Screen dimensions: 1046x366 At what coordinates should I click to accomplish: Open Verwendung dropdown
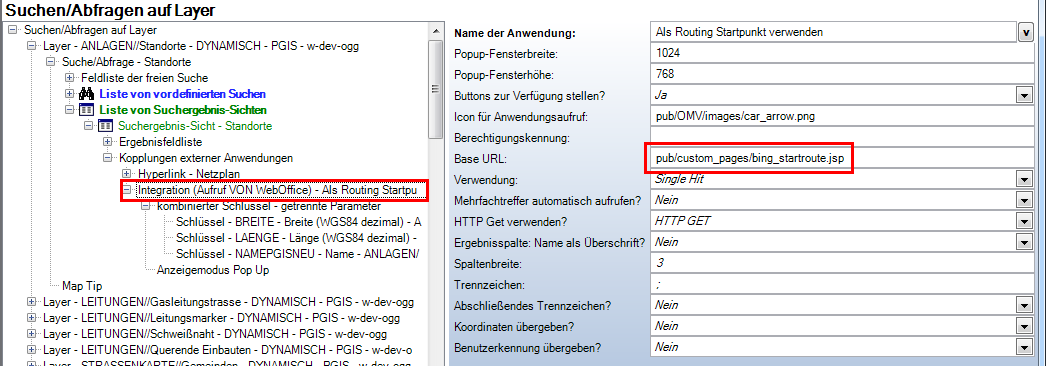[x=1024, y=179]
